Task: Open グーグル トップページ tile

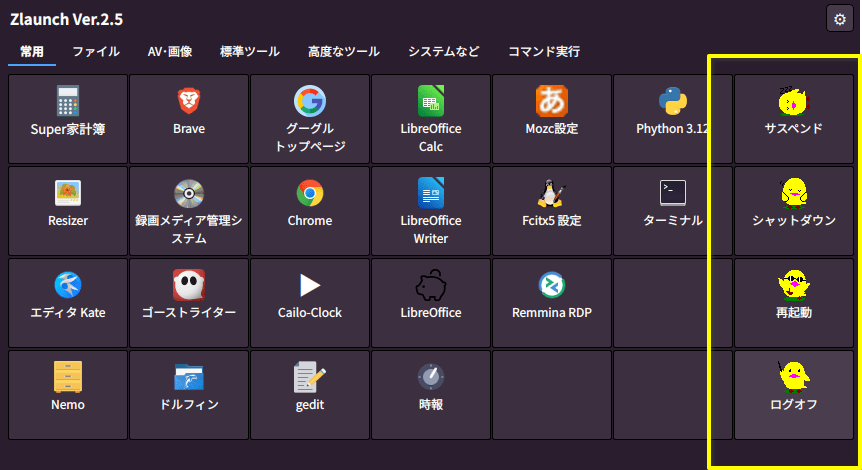Action: [310, 119]
